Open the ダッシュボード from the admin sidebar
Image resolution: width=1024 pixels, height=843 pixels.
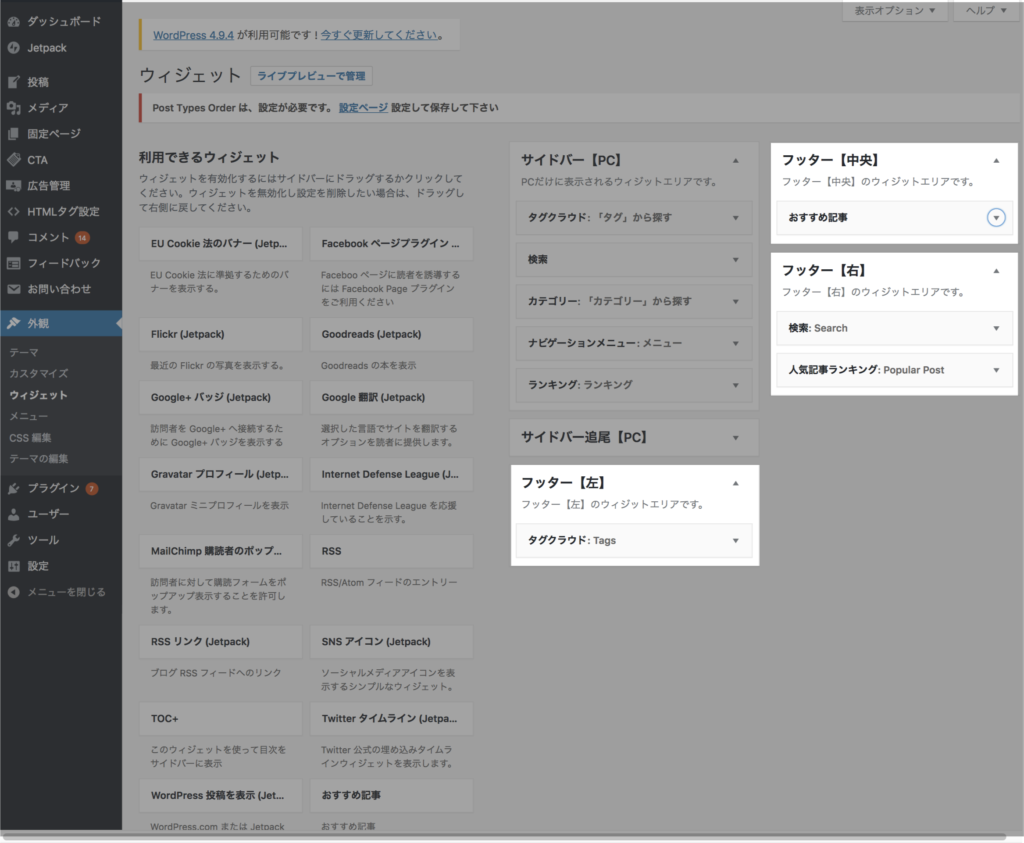pos(15,22)
